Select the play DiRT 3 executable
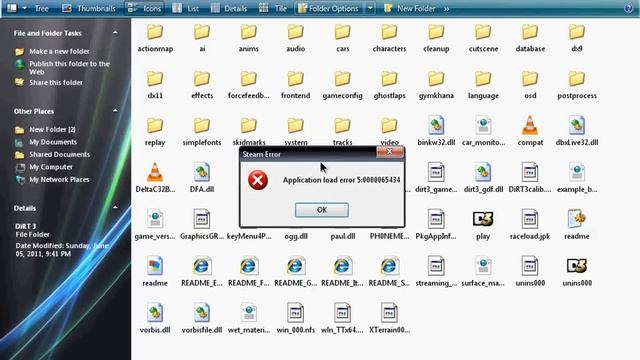 click(x=483, y=226)
